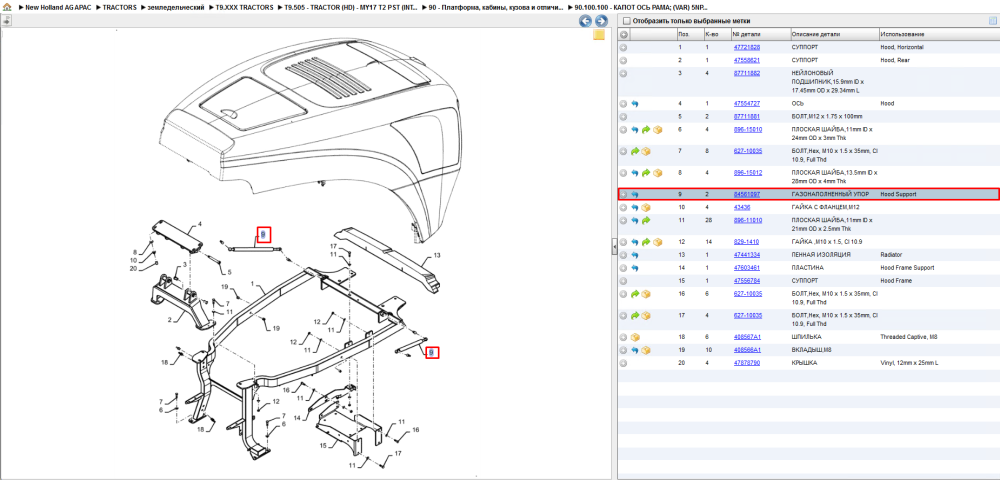Viewport: 1000px width, 480px height.
Task: Open the New Holland AG APAC breadcrumb
Action: click(x=58, y=7)
